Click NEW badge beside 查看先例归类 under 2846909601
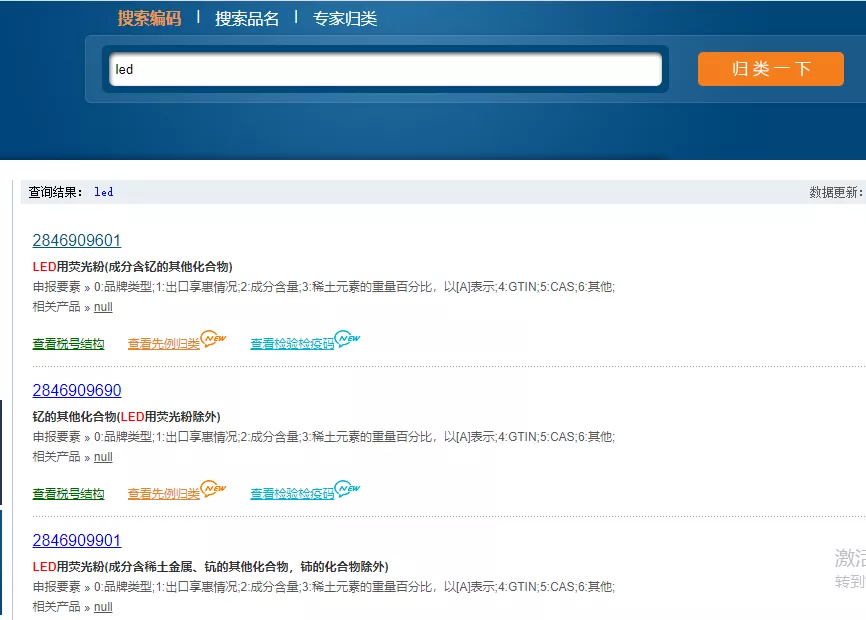This screenshot has height=620, width=866. click(x=213, y=338)
